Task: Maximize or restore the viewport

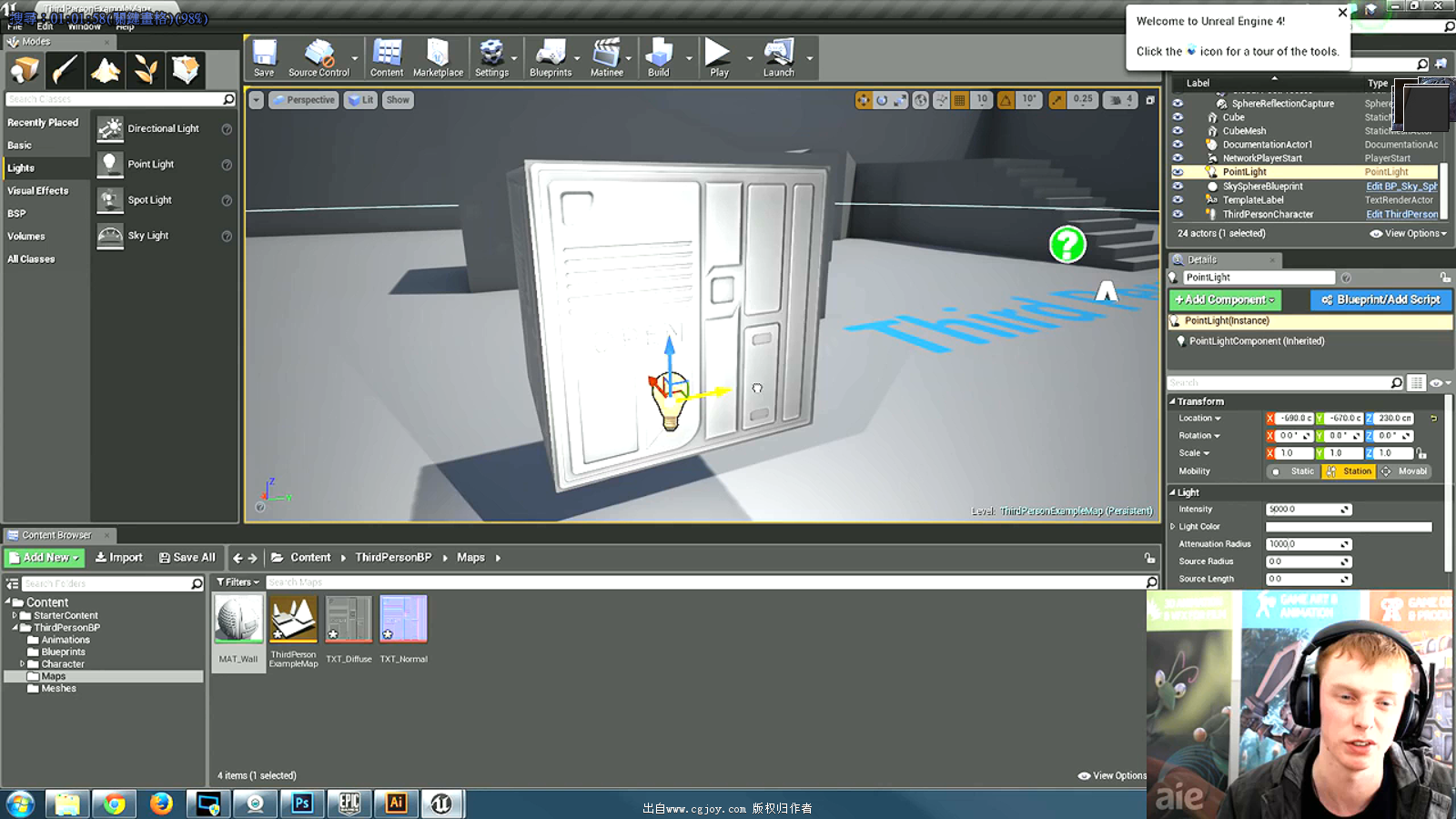Action: [x=1149, y=100]
